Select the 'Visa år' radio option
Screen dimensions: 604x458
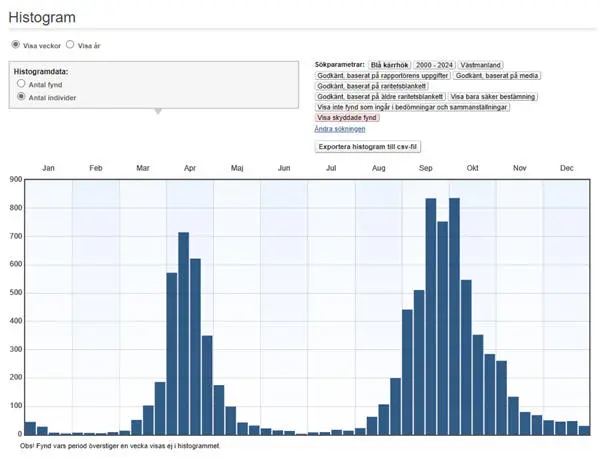(70, 45)
